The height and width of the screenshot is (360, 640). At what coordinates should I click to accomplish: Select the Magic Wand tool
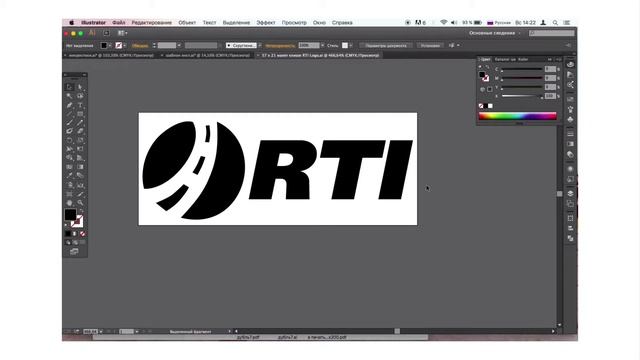tap(69, 96)
